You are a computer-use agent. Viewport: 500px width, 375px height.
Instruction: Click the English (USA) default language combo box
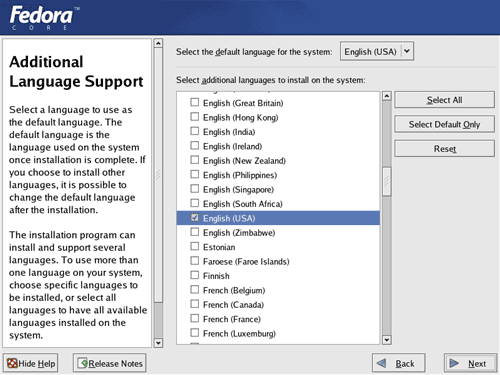click(x=377, y=51)
